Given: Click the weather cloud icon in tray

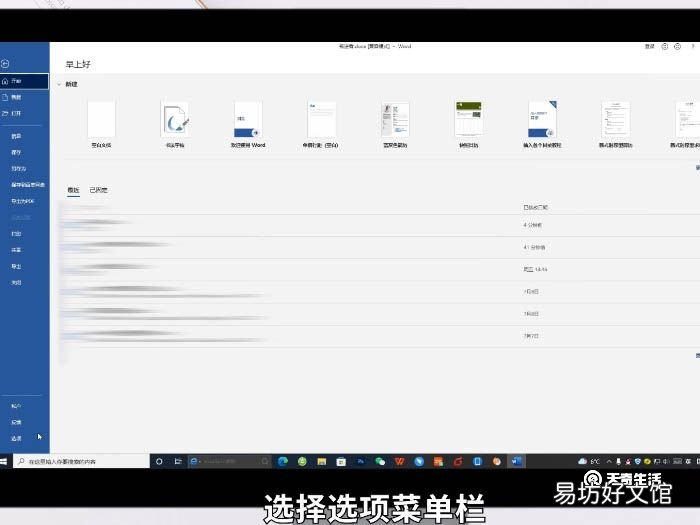Looking at the screenshot, I should (582, 462).
